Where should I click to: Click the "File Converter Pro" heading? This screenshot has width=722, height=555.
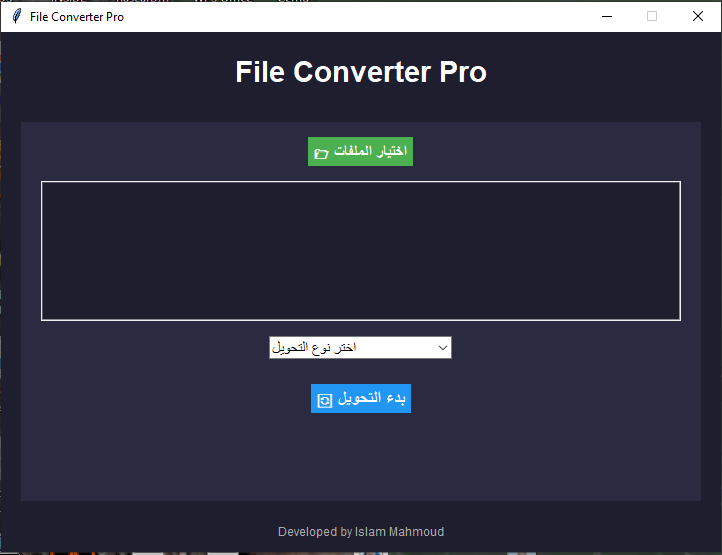361,72
